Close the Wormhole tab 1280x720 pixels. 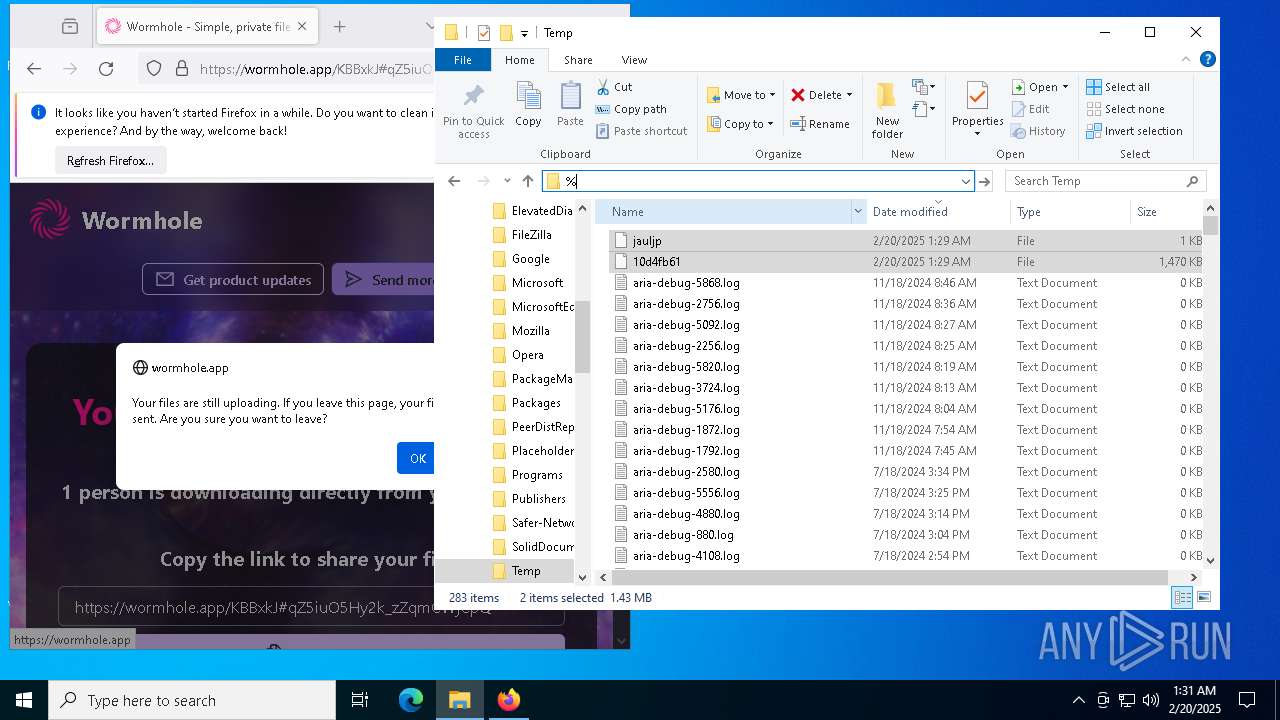302,27
